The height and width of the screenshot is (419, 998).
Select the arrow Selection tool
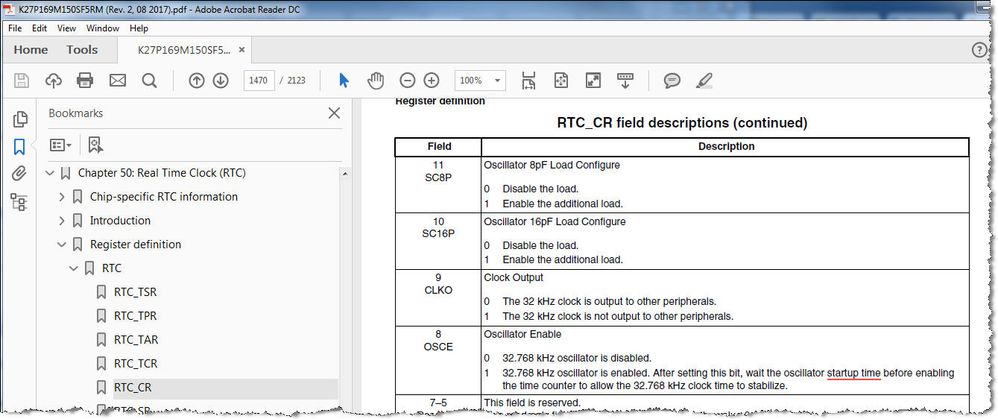coord(344,80)
